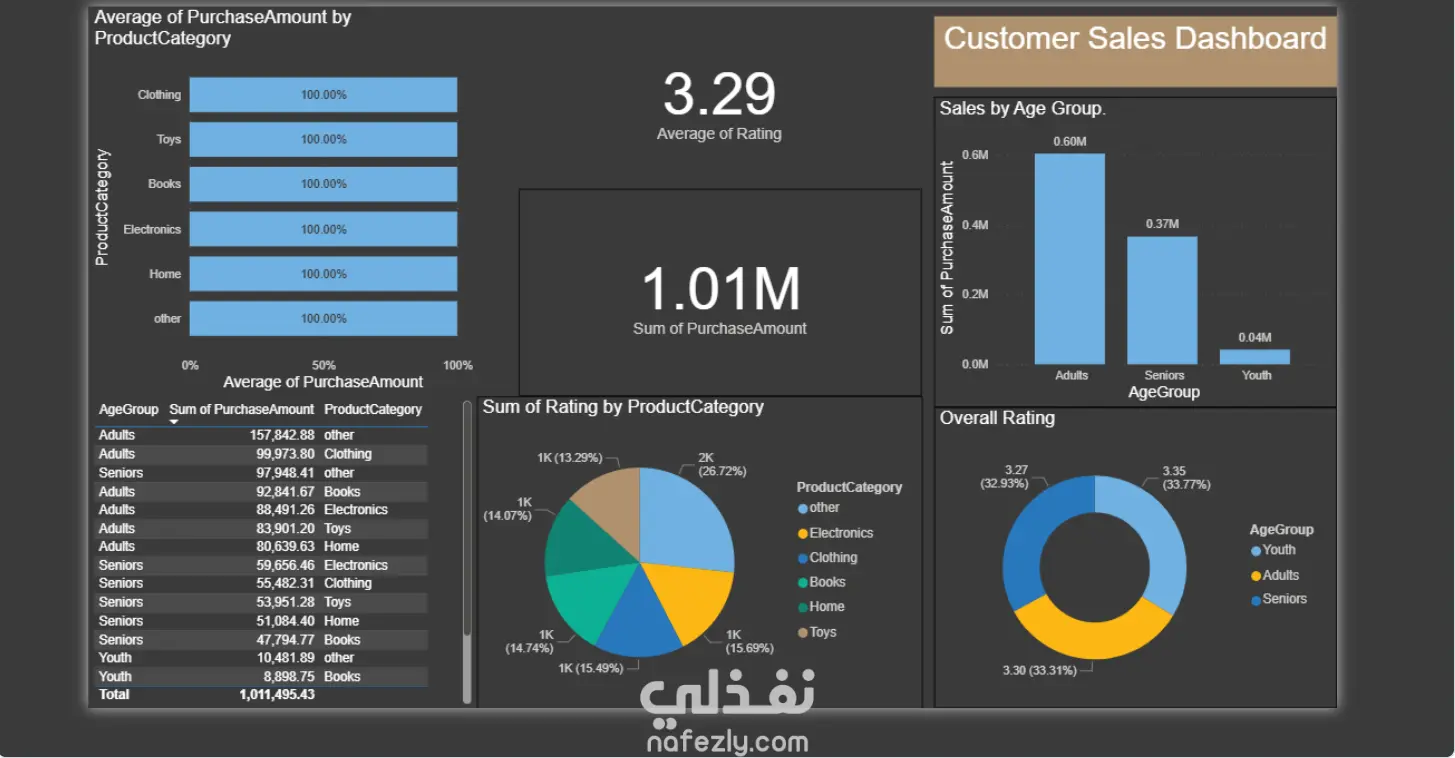The image size is (1455, 758).
Task: Select the 'other' bar in the category chart
Action: [323, 318]
